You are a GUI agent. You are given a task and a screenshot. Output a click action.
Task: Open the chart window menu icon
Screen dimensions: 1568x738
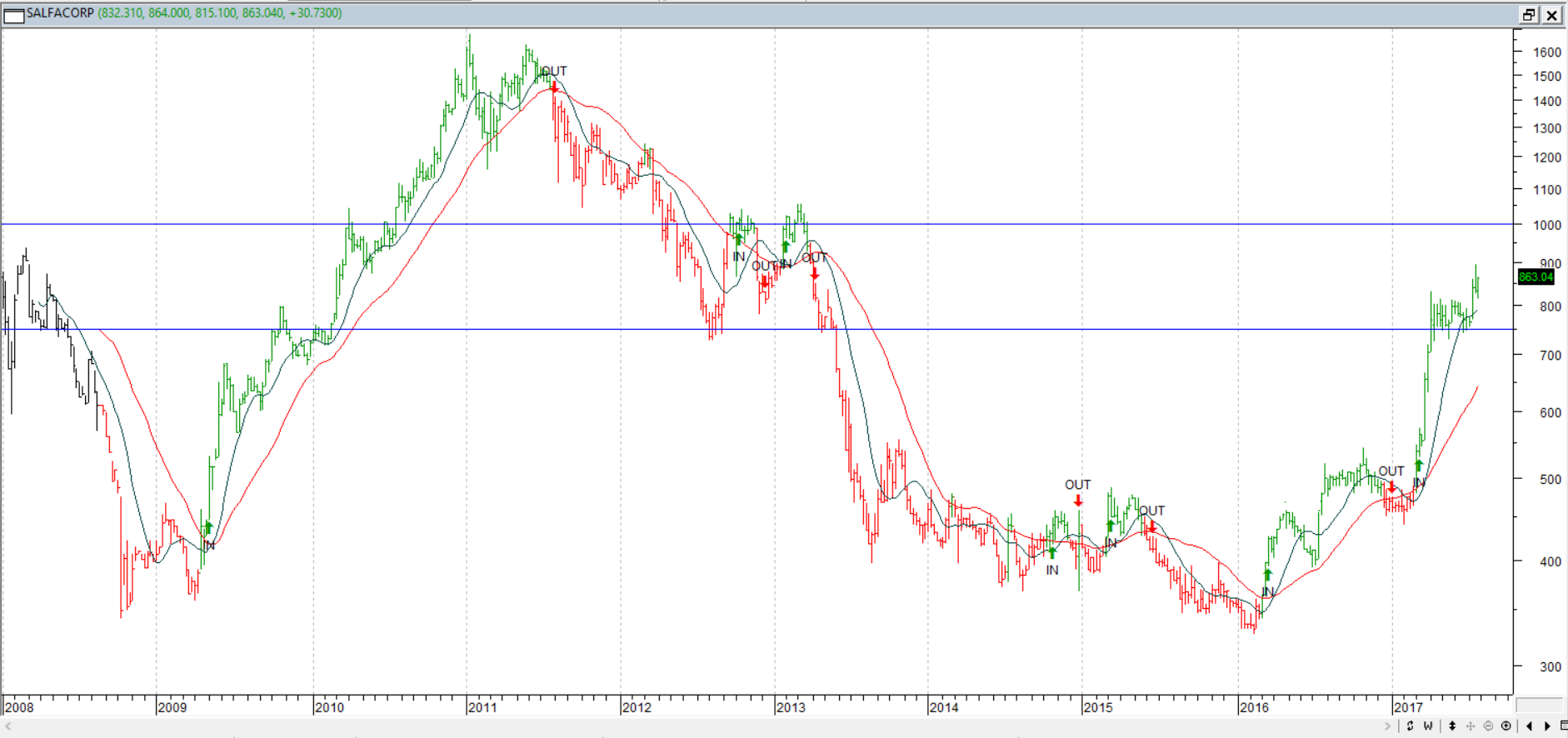click(x=14, y=15)
